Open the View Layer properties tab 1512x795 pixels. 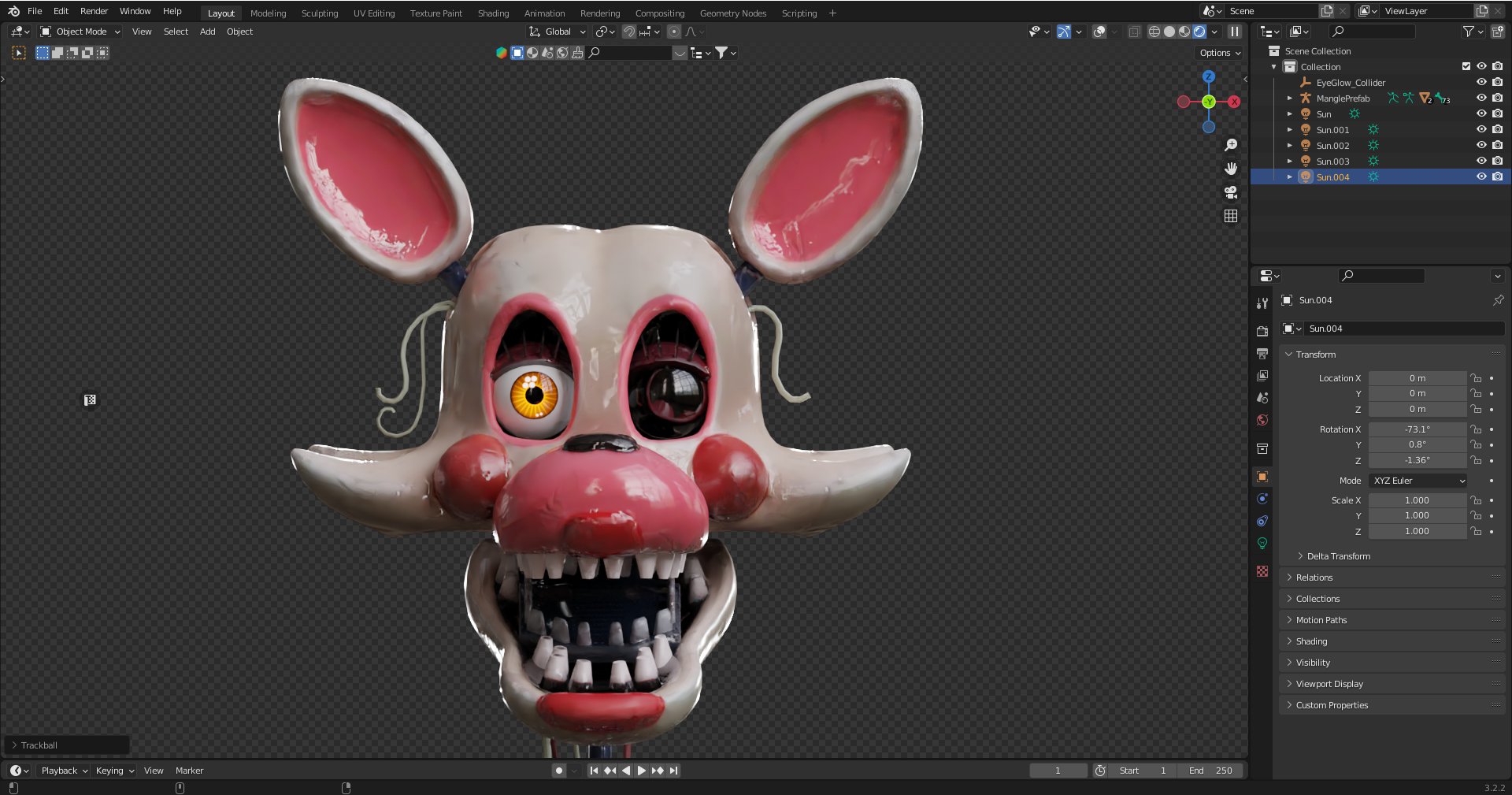click(x=1262, y=376)
